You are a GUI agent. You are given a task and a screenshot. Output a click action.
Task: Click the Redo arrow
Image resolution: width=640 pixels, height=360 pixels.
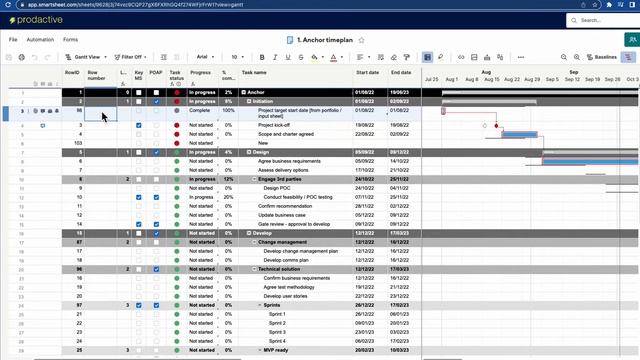47,58
